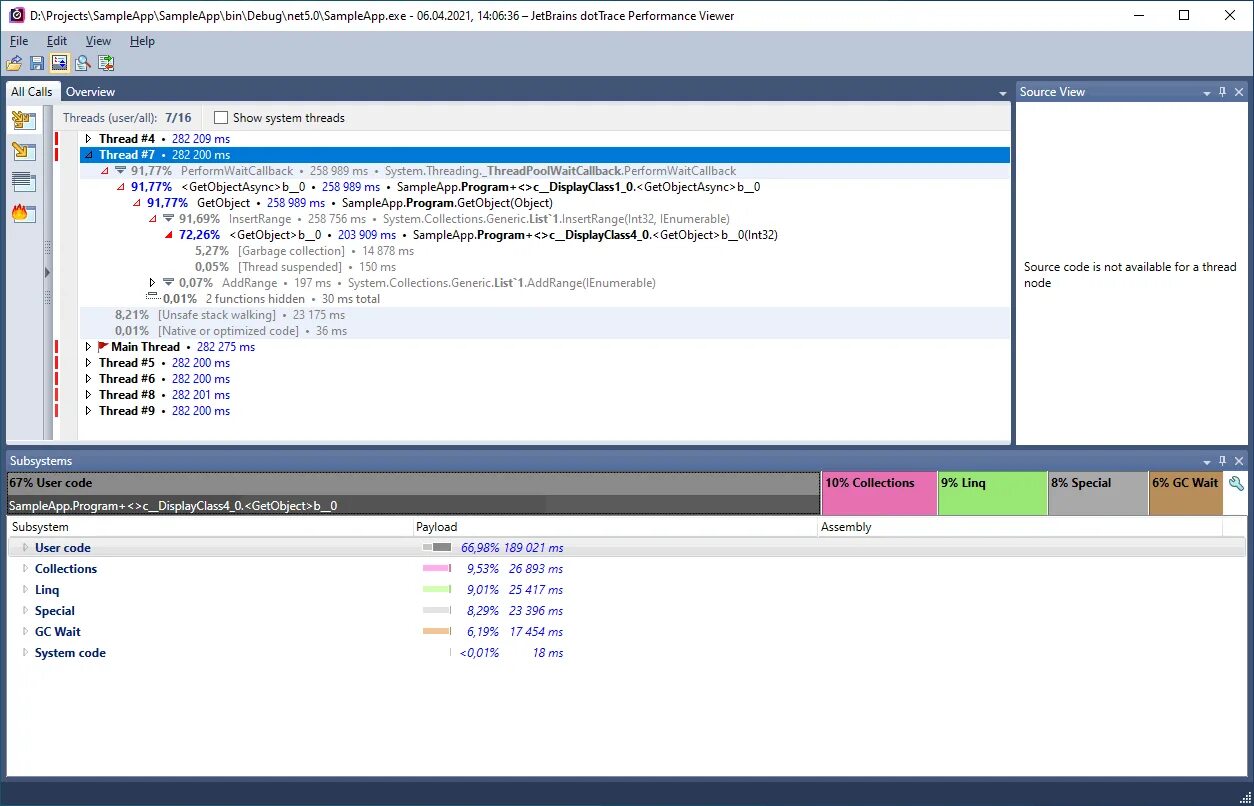Collapse Thread #7 node
Viewport: 1254px width, 806px height.
pos(88,155)
